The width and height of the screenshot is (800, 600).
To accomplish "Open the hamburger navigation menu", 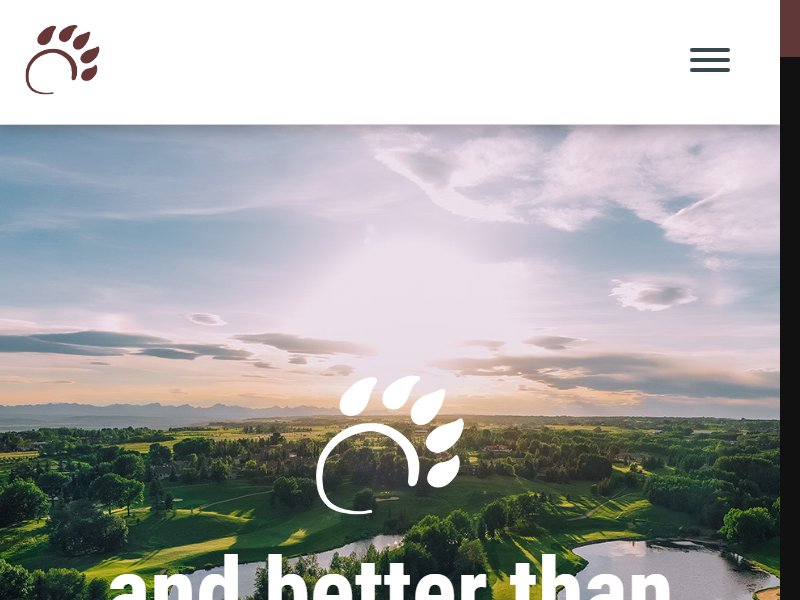I will 710,60.
